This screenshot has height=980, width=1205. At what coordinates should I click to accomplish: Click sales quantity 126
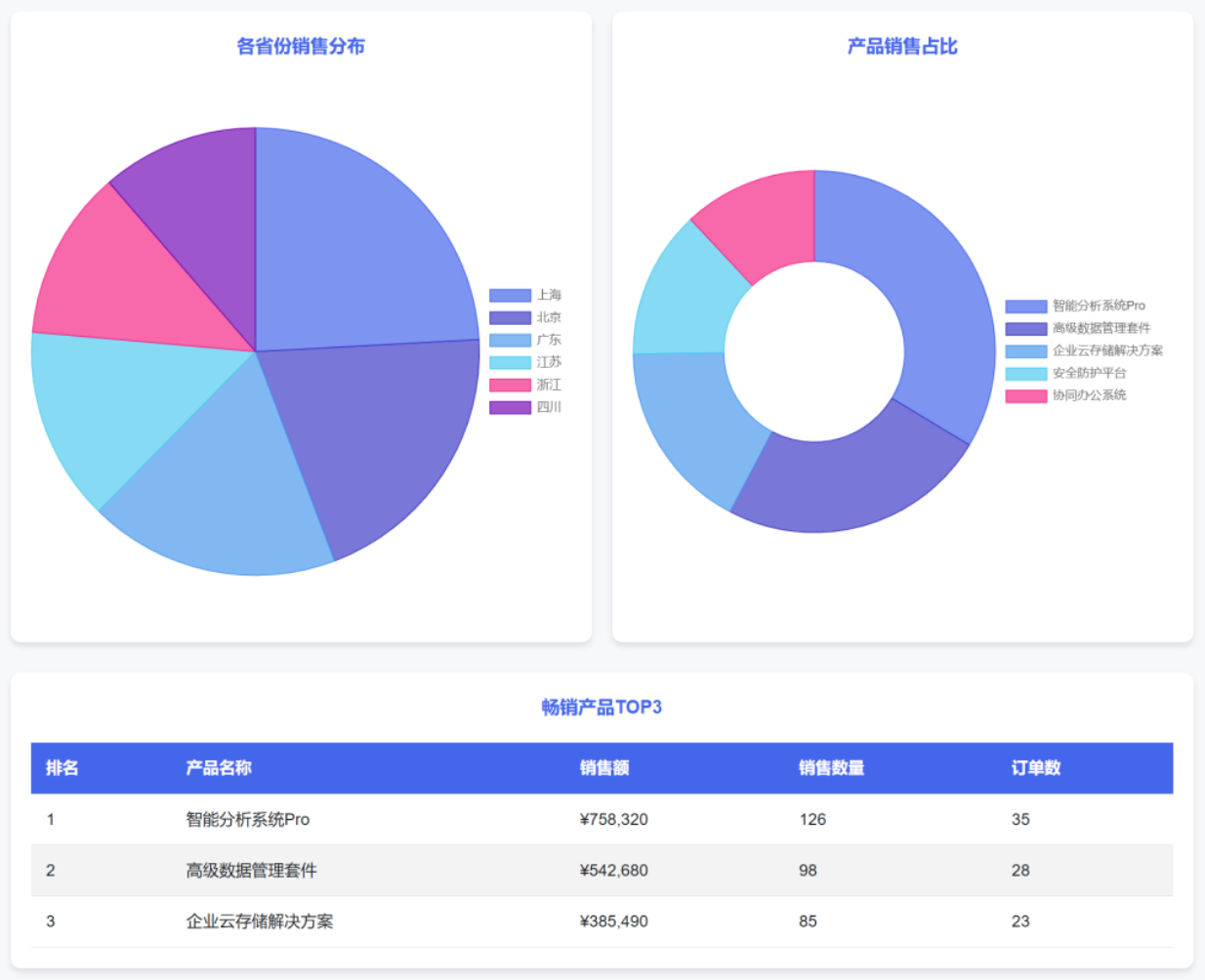point(812,820)
